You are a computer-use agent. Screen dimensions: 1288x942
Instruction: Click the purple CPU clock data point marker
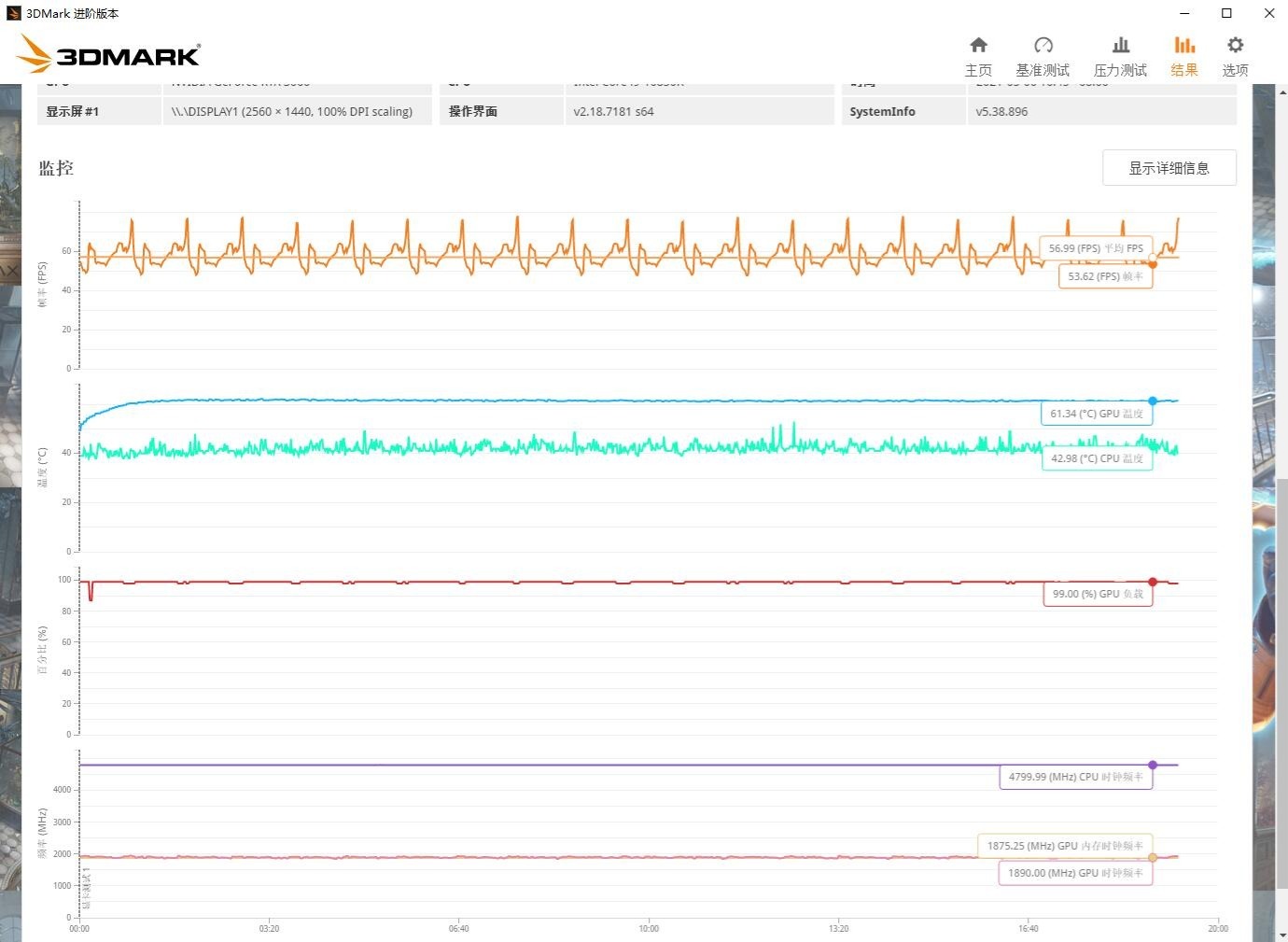pos(1153,765)
